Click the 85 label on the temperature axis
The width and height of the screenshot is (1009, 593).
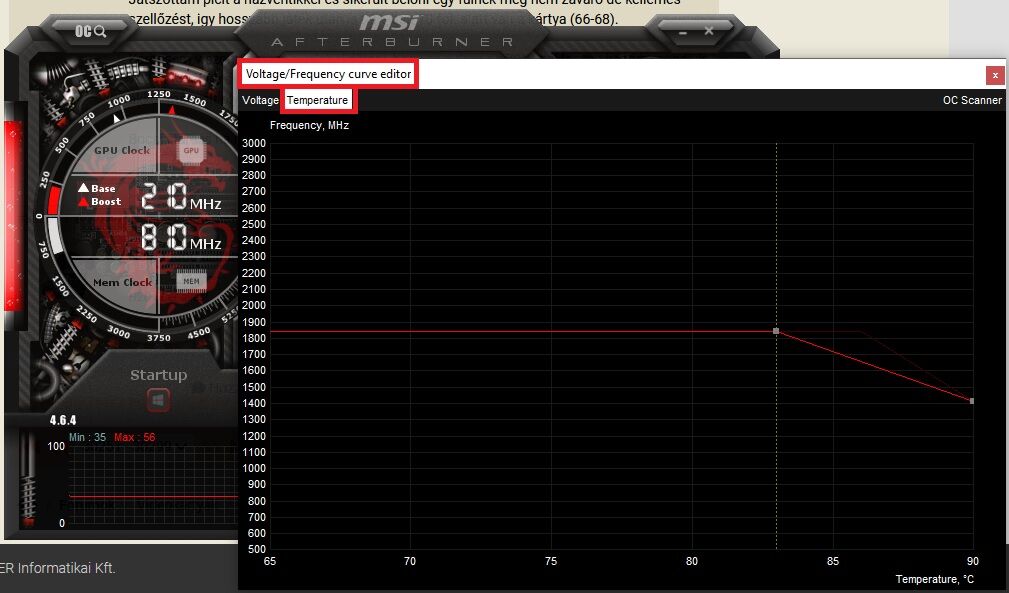pyautogui.click(x=833, y=561)
